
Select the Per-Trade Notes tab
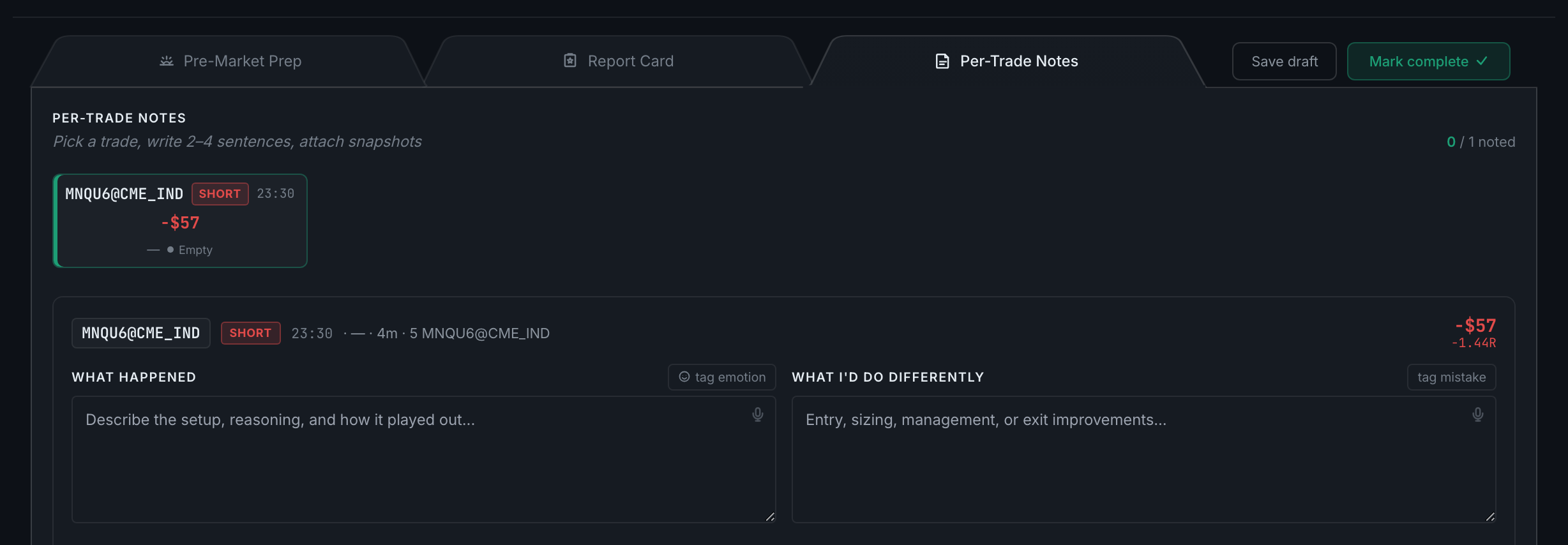coord(1007,61)
